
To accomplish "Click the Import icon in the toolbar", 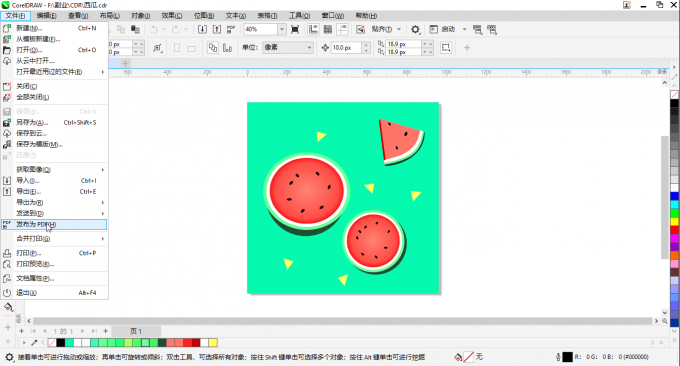I will 202,29.
